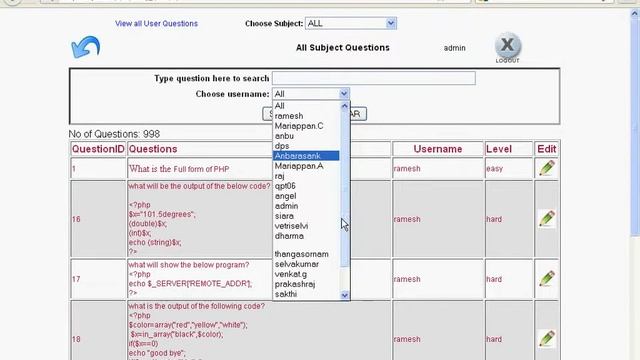Pick 'selvakumar' in the username list
The width and height of the screenshot is (640, 360).
coord(306,264)
